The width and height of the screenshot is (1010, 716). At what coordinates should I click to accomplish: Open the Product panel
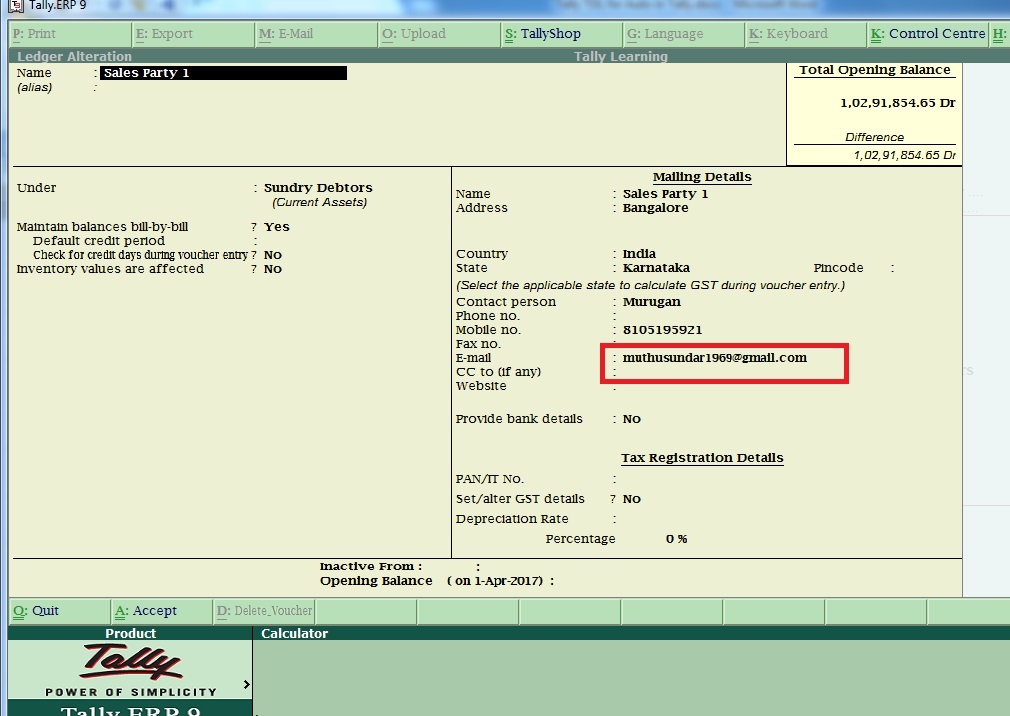pos(130,632)
